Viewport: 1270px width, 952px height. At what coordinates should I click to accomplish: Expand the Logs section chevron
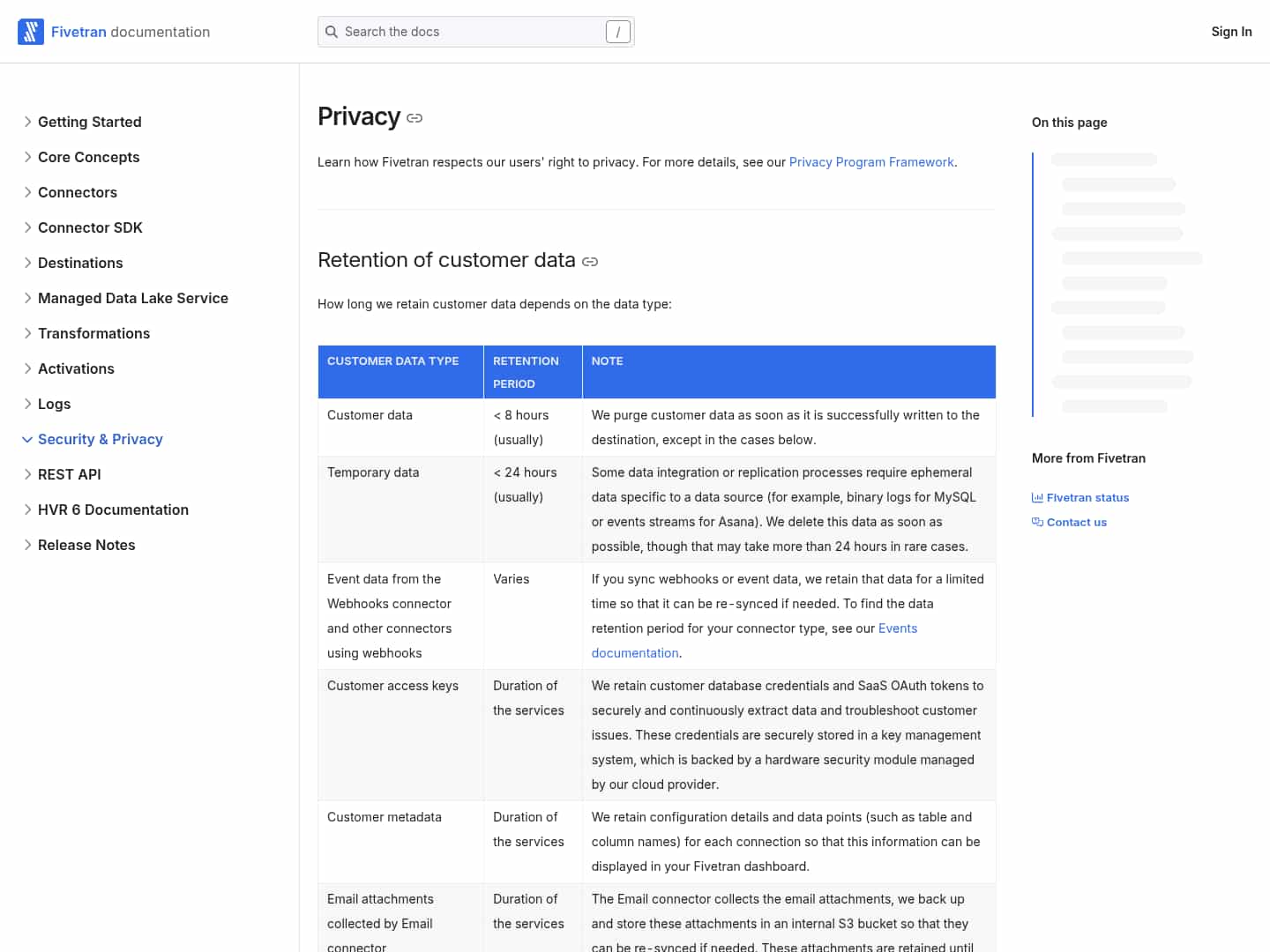[x=27, y=404]
